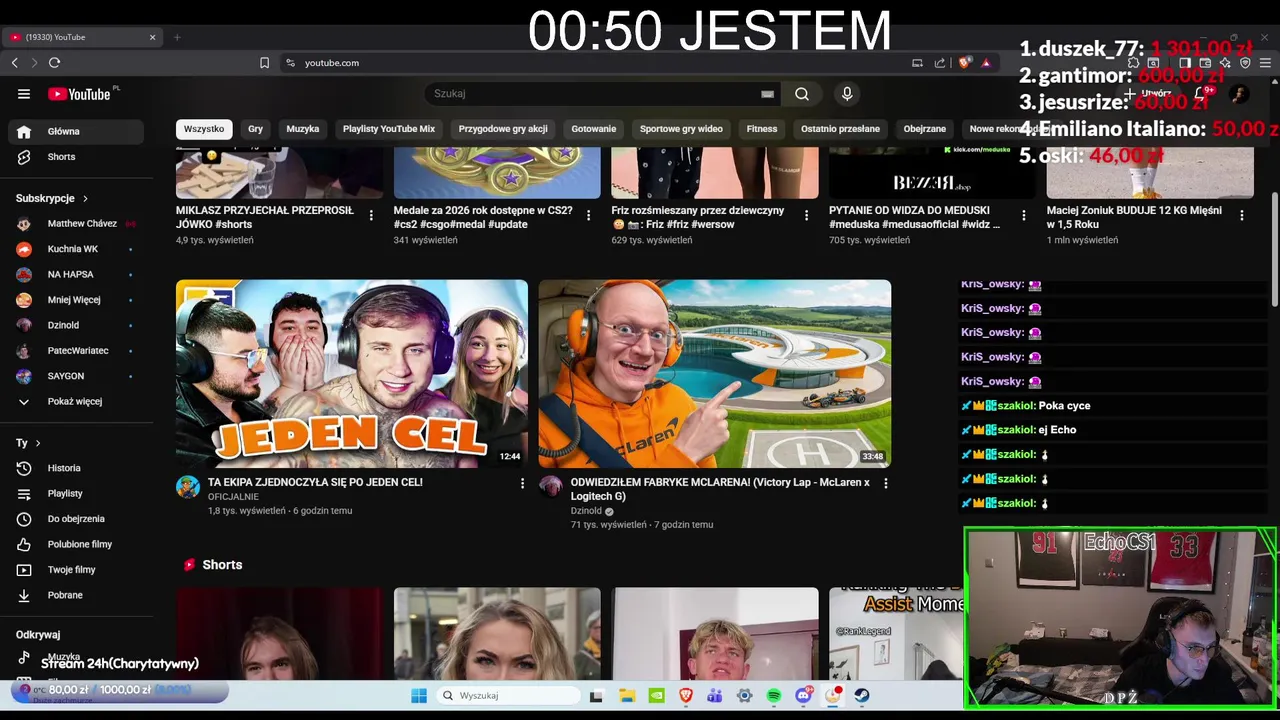Open options for Maciej Zoniuk video

(1241, 215)
